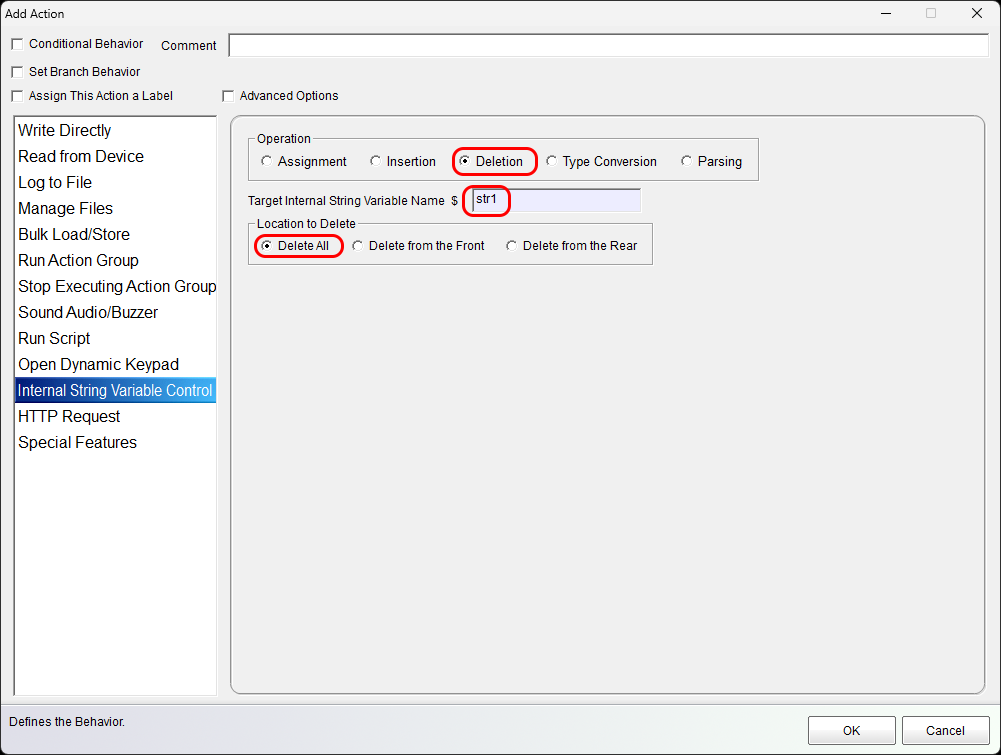1001x755 pixels.
Task: Select the Assignment operation radio button
Action: point(266,161)
